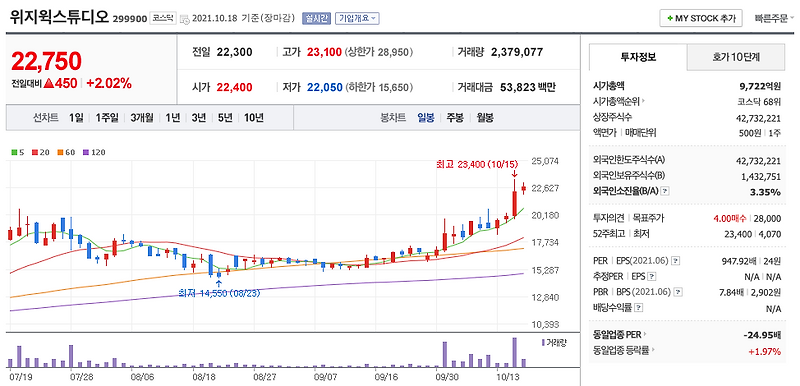Click the -24.95배 same-industry PER value
800x386 pixels.
[x=762, y=336]
